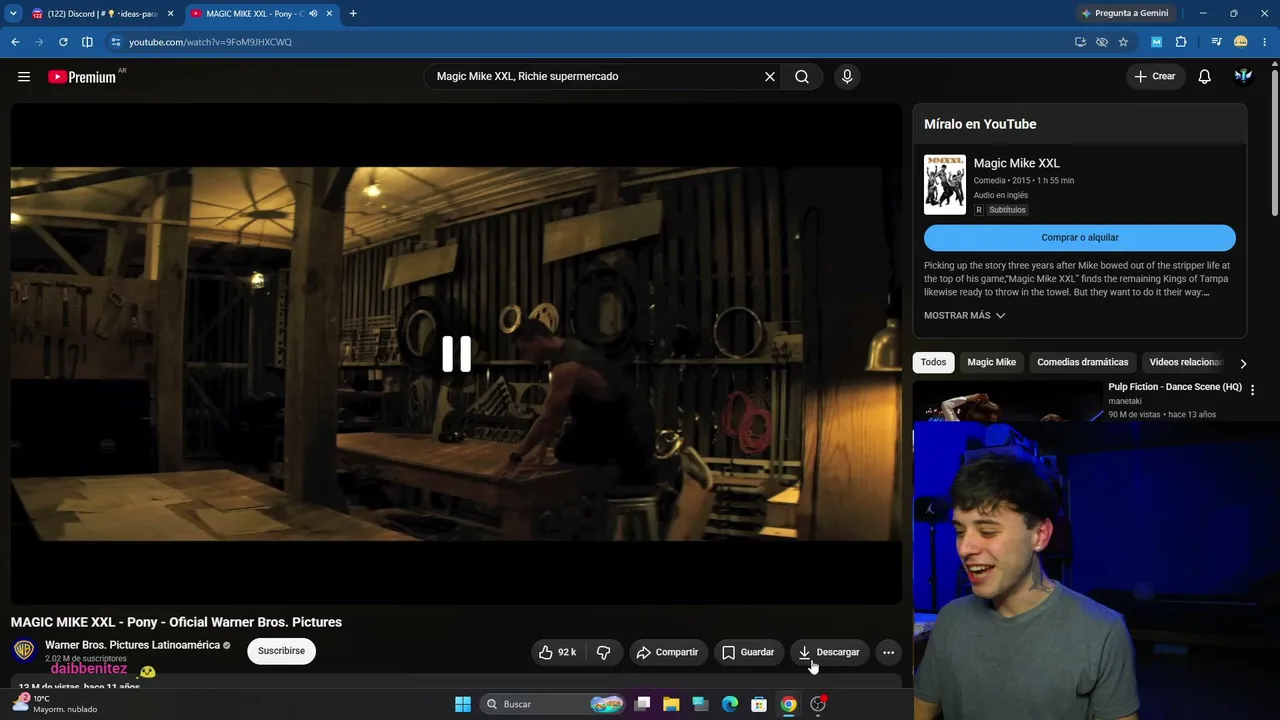Screen dimensions: 1280x720
Task: Click the youtube.com address bar
Action: pyautogui.click(x=590, y=42)
